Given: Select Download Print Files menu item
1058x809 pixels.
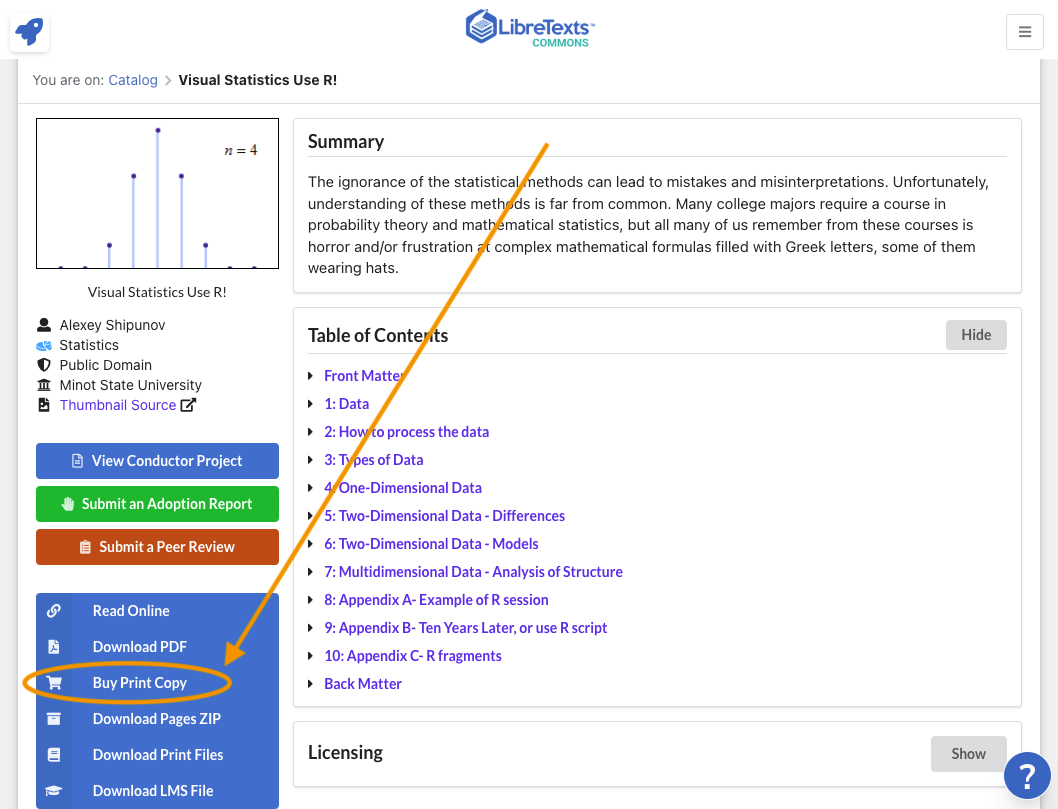Looking at the screenshot, I should pos(157,755).
